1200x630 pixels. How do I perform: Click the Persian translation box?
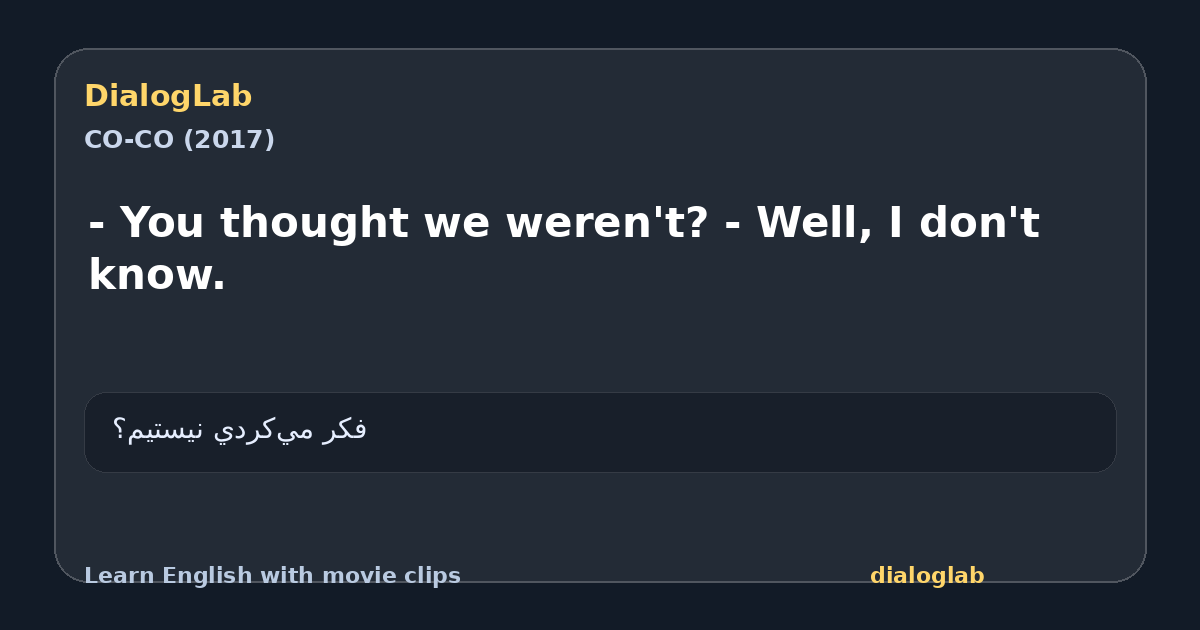(x=600, y=432)
